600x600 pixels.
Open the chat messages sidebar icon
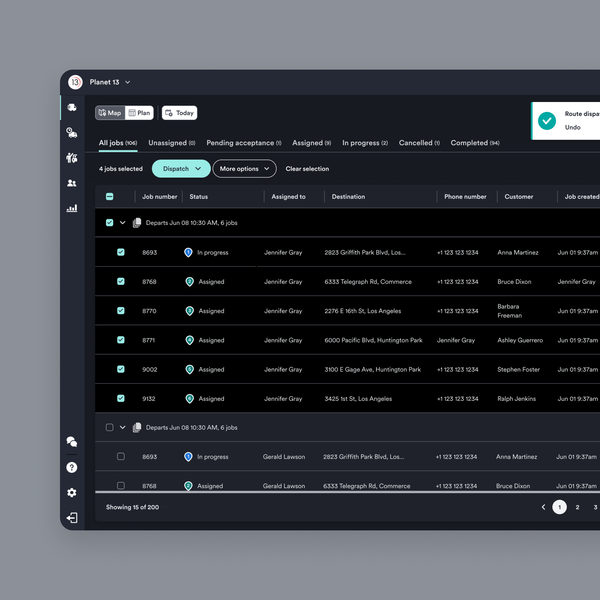pyautogui.click(x=72, y=441)
